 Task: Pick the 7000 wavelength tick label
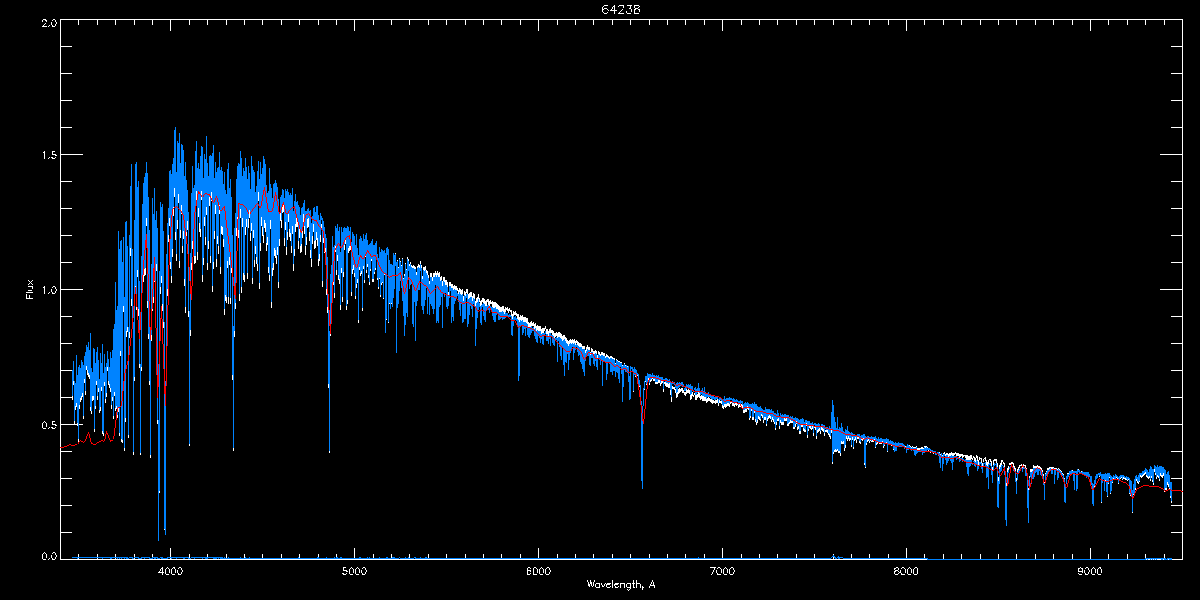point(722,572)
